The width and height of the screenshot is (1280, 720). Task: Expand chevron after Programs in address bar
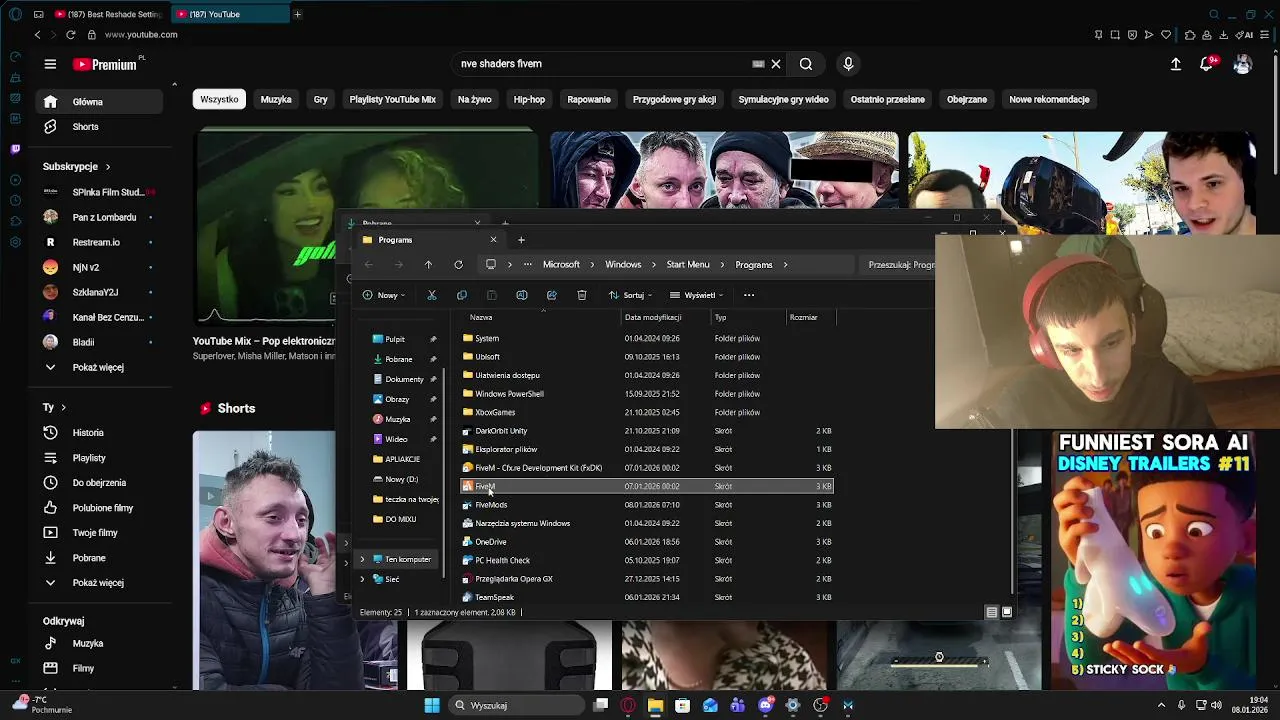(785, 265)
